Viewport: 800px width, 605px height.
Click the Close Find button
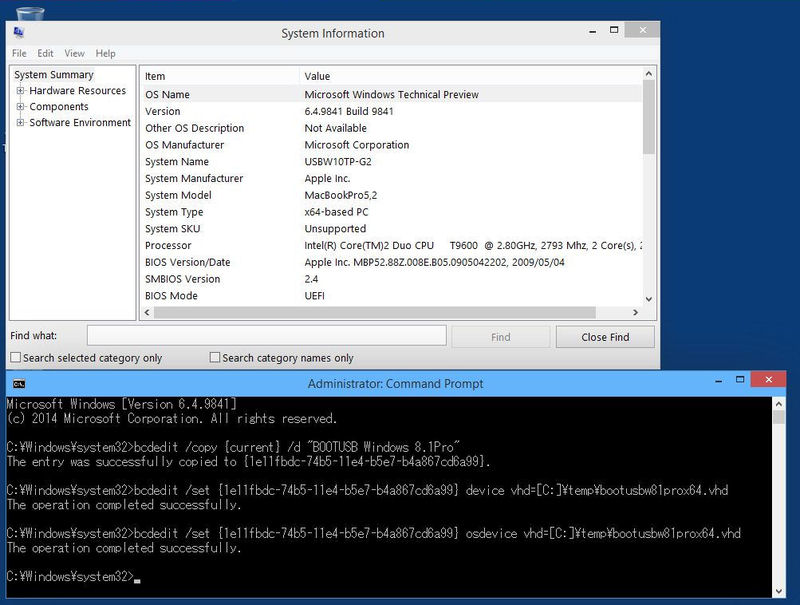(605, 337)
